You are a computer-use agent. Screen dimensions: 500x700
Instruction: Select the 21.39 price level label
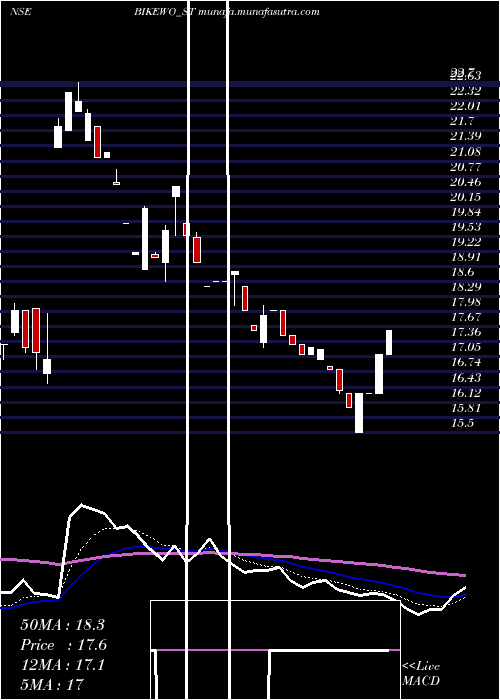(x=466, y=137)
